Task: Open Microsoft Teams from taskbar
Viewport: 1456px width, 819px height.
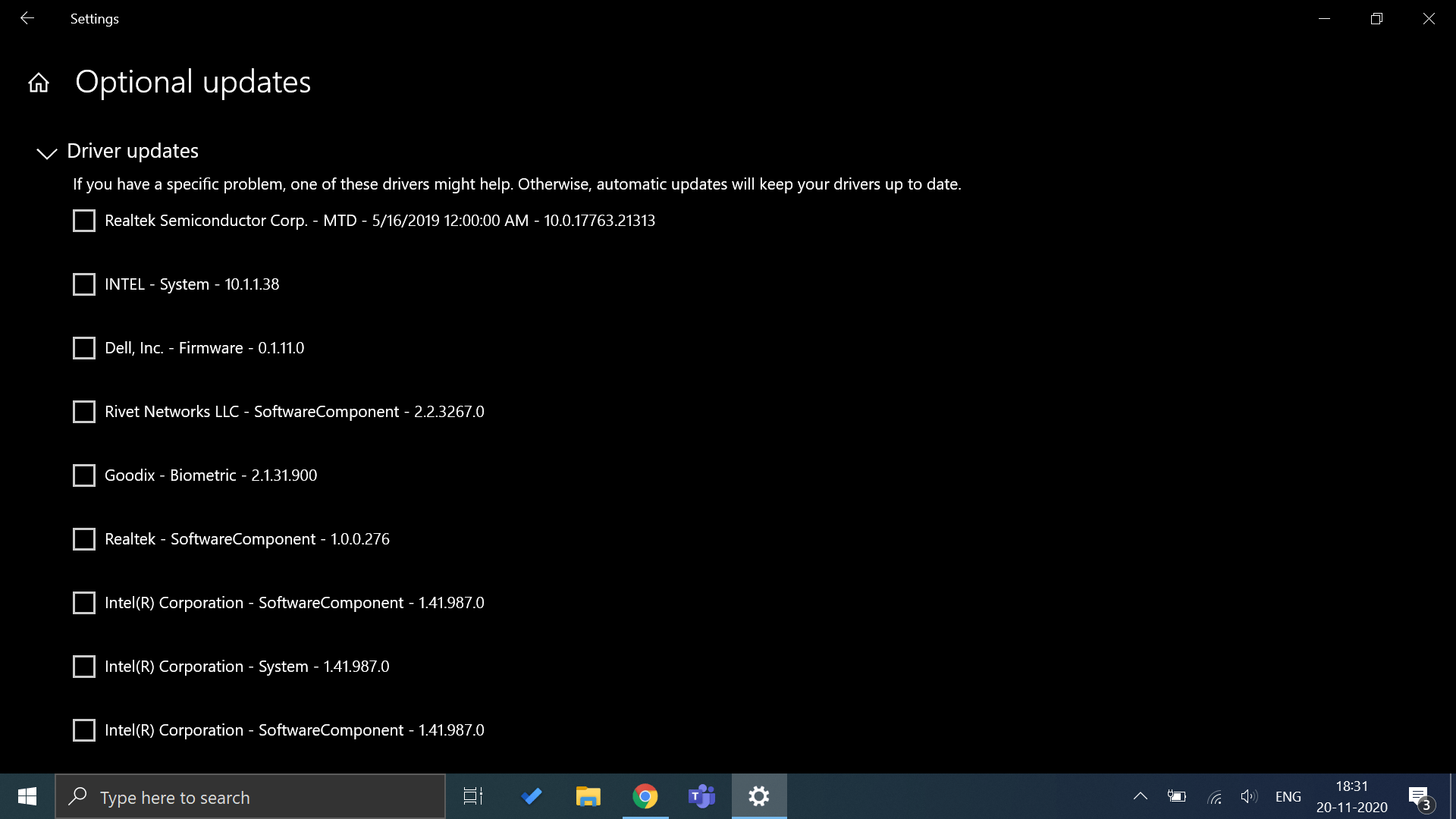Action: pos(701,796)
